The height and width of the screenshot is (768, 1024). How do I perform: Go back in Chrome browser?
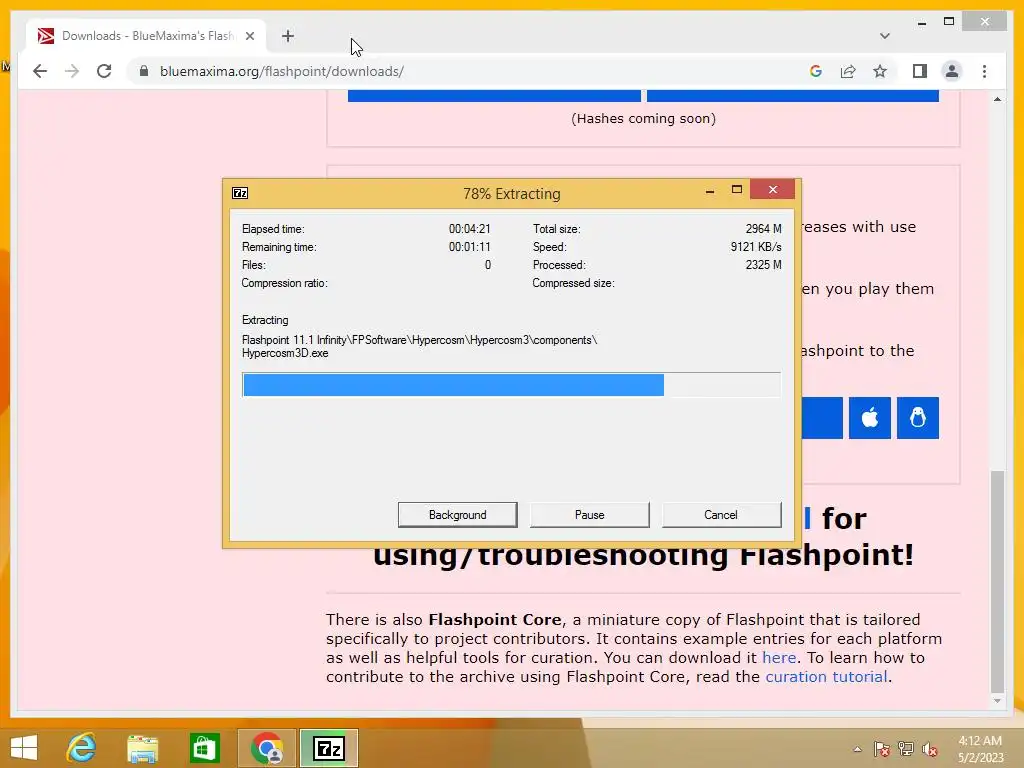tap(40, 71)
